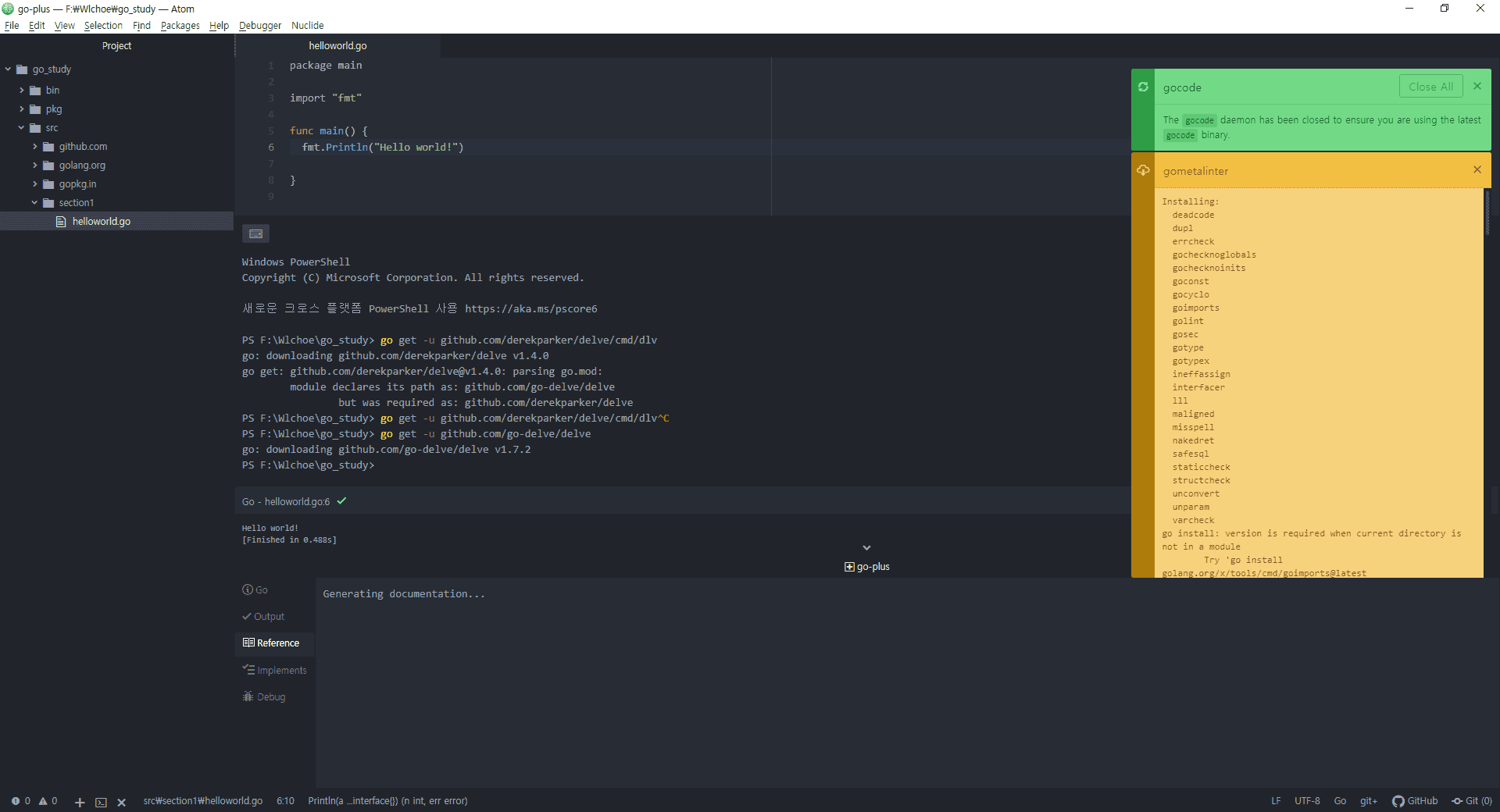Click the go-plus panel toggle icon
Image resolution: width=1500 pixels, height=812 pixels.
849,567
